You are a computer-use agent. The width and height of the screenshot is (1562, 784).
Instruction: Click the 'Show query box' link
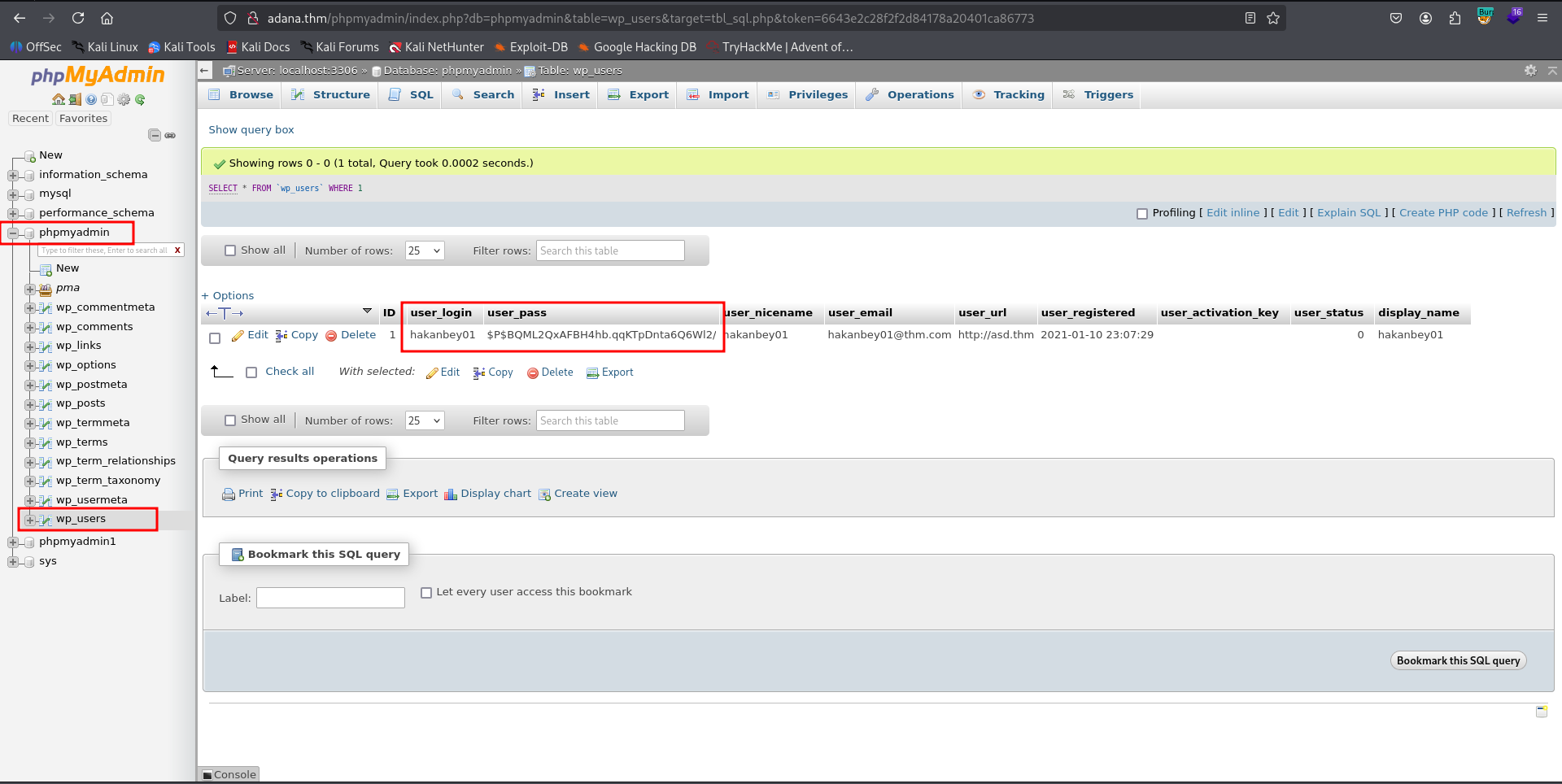(251, 130)
